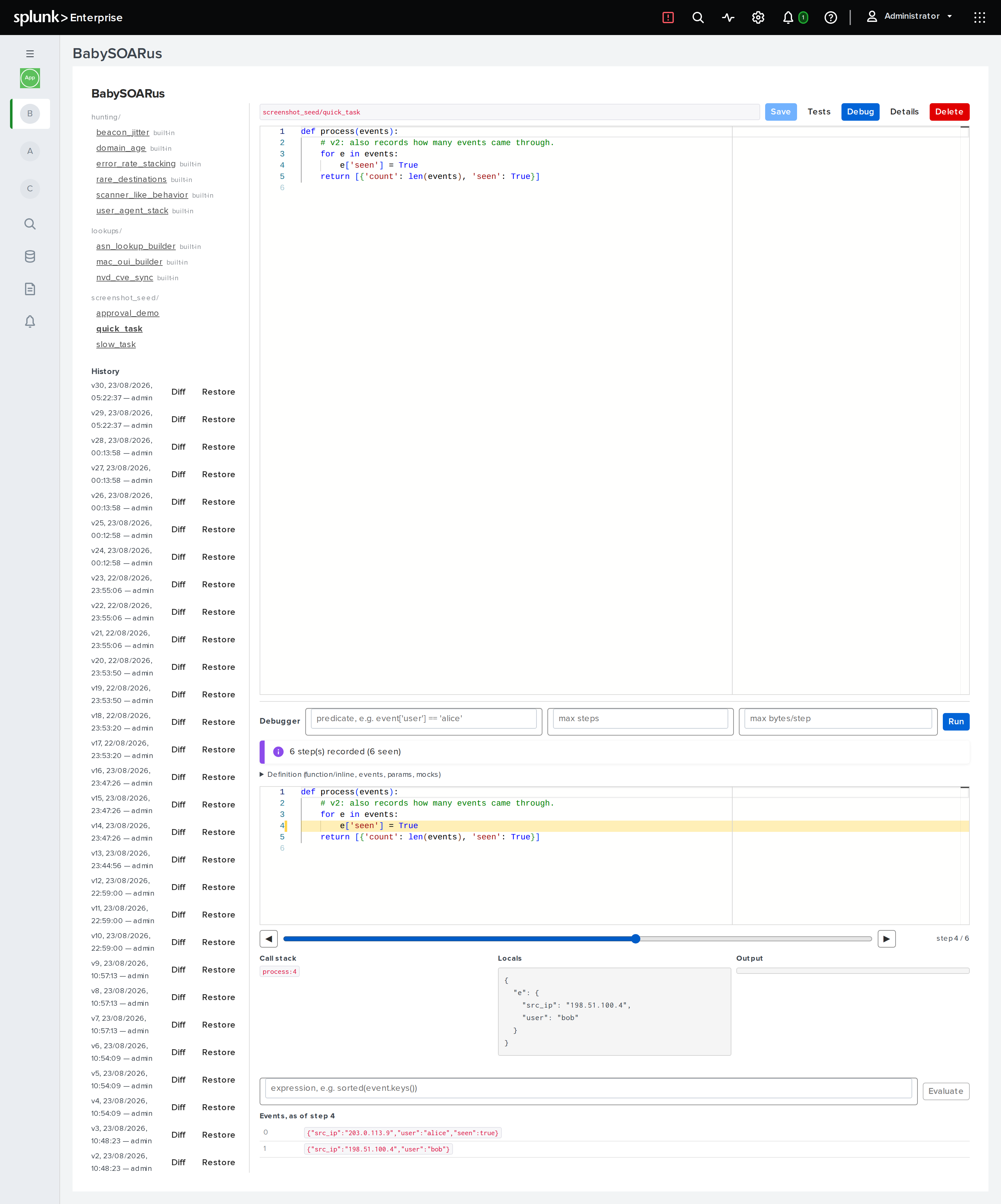The height and width of the screenshot is (1204, 1001).
Task: Select the C app in sidebar
Action: click(x=30, y=189)
